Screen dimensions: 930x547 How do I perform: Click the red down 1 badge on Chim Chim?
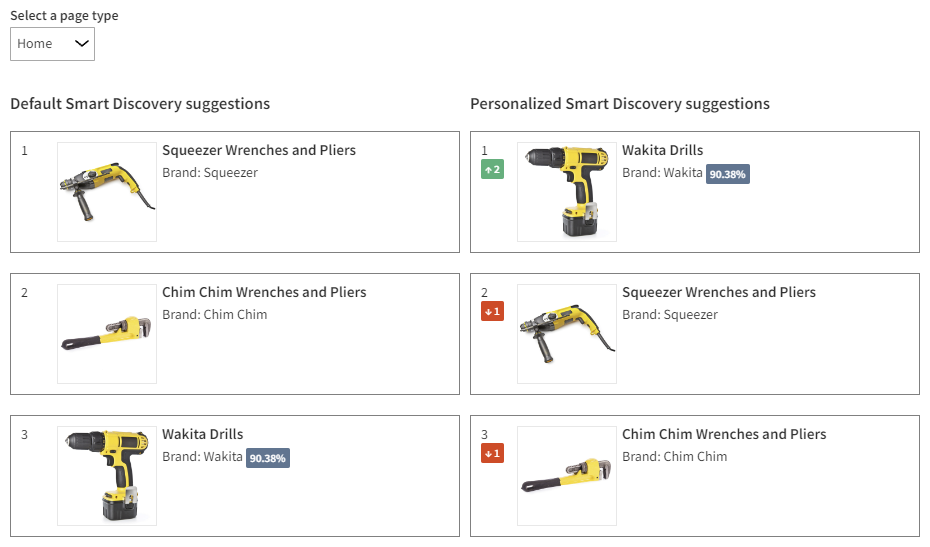coord(491,454)
